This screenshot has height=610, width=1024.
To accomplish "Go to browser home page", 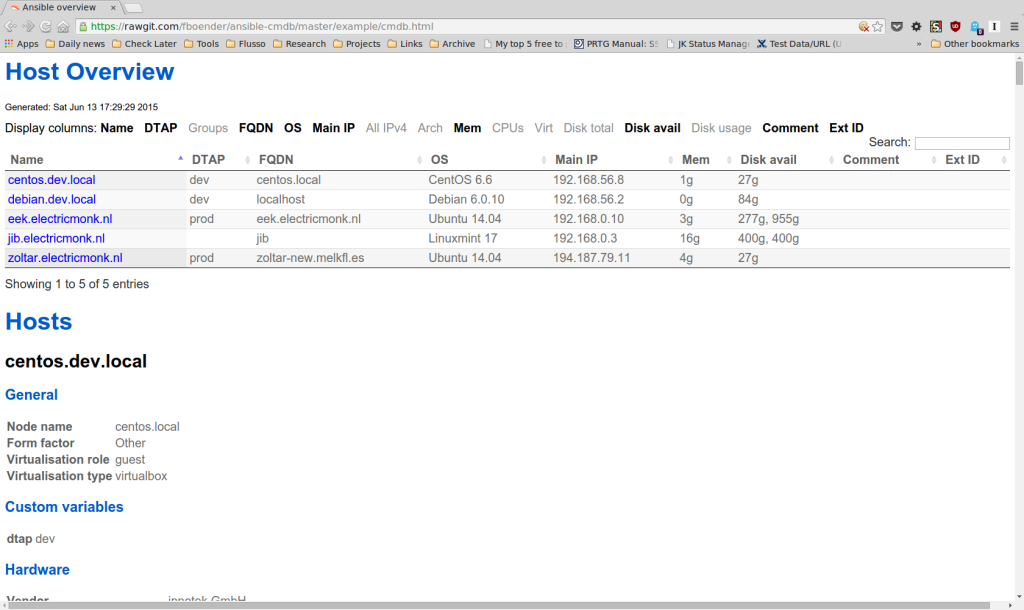I will click(63, 27).
